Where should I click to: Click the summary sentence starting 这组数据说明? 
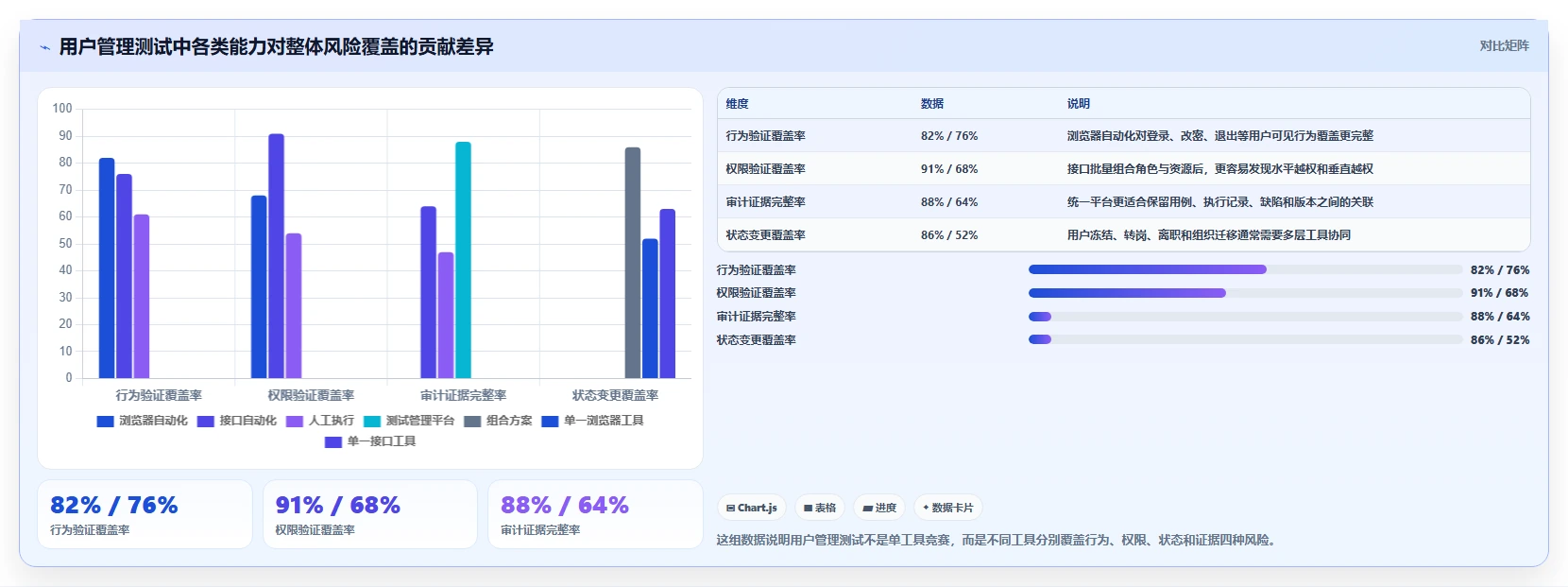click(998, 541)
